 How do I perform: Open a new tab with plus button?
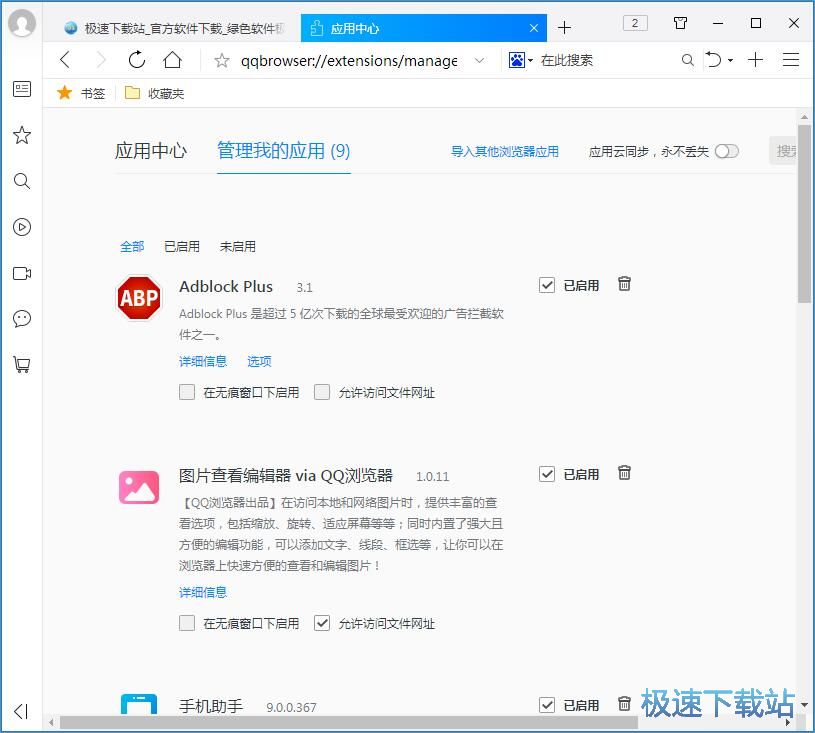(564, 28)
